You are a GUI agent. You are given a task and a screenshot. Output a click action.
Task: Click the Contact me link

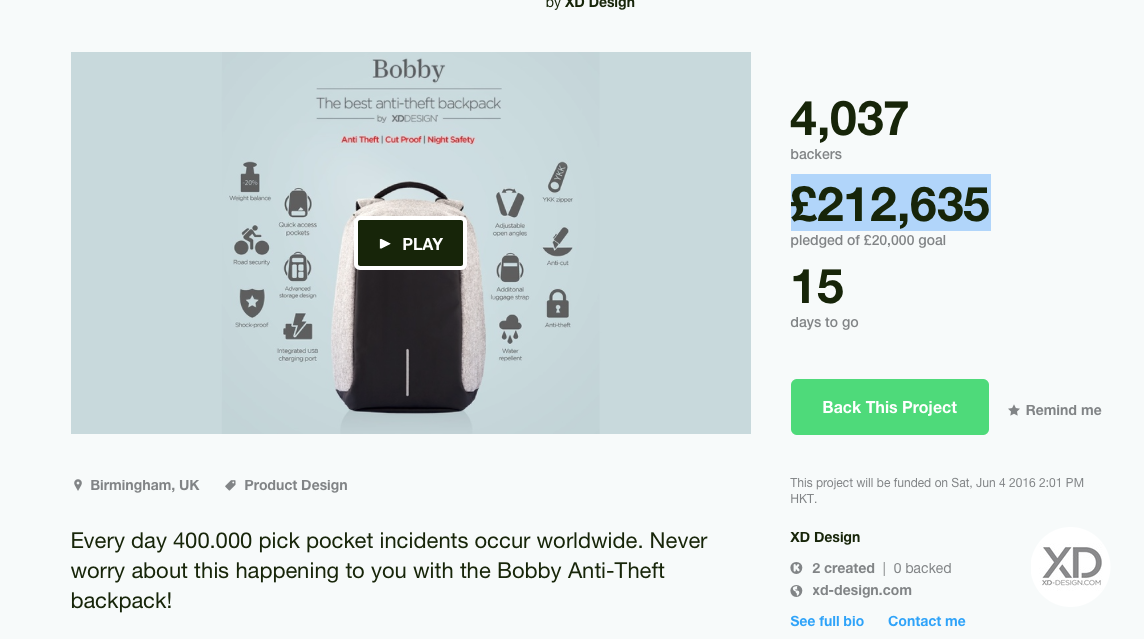(926, 621)
